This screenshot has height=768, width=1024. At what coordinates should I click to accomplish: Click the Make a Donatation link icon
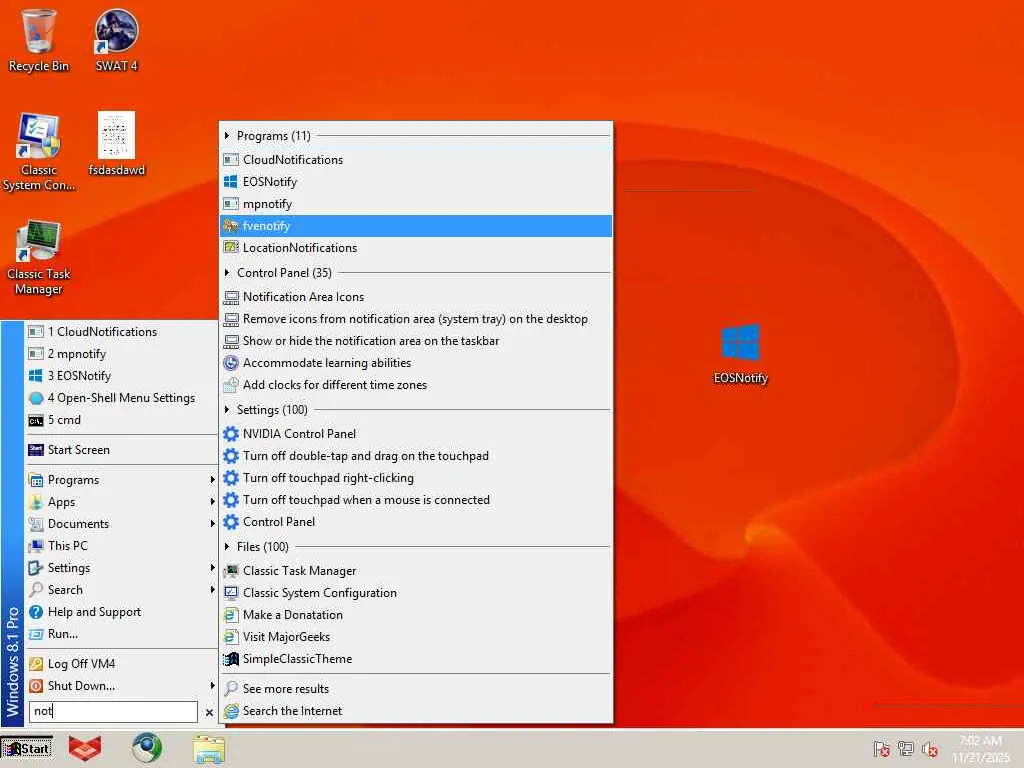tap(231, 615)
